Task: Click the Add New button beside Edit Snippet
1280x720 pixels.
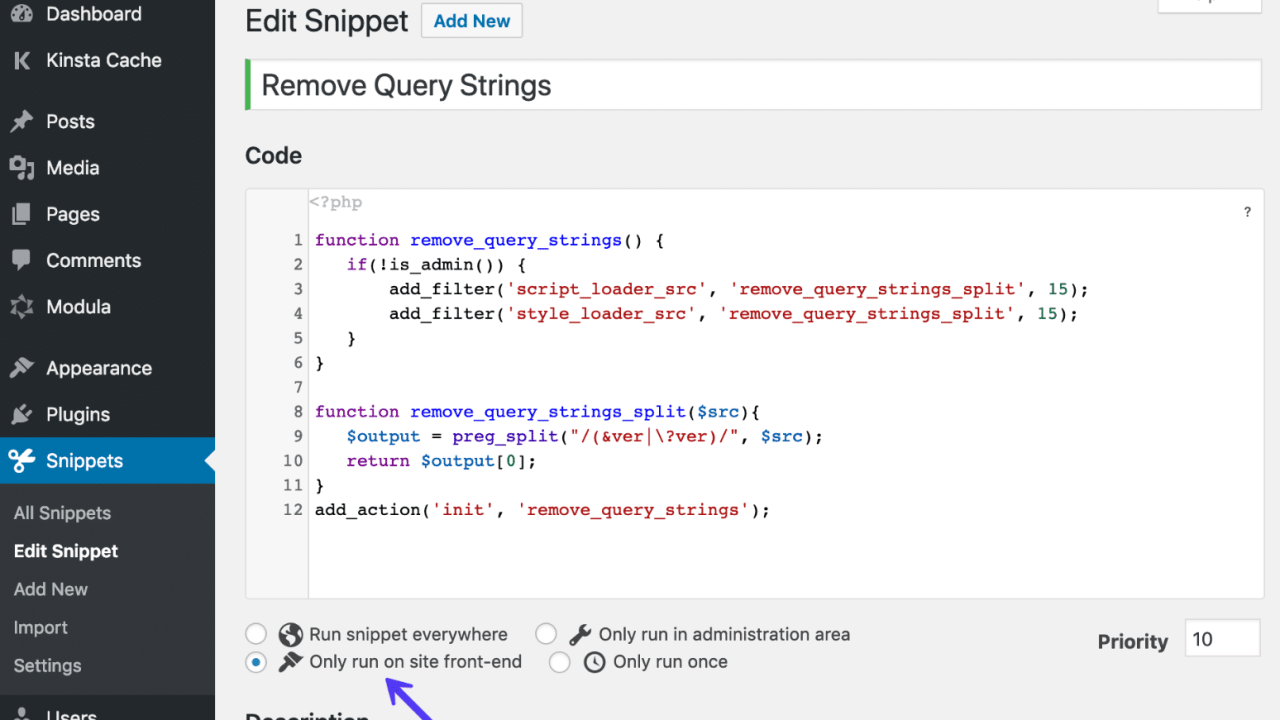Action: tap(471, 20)
